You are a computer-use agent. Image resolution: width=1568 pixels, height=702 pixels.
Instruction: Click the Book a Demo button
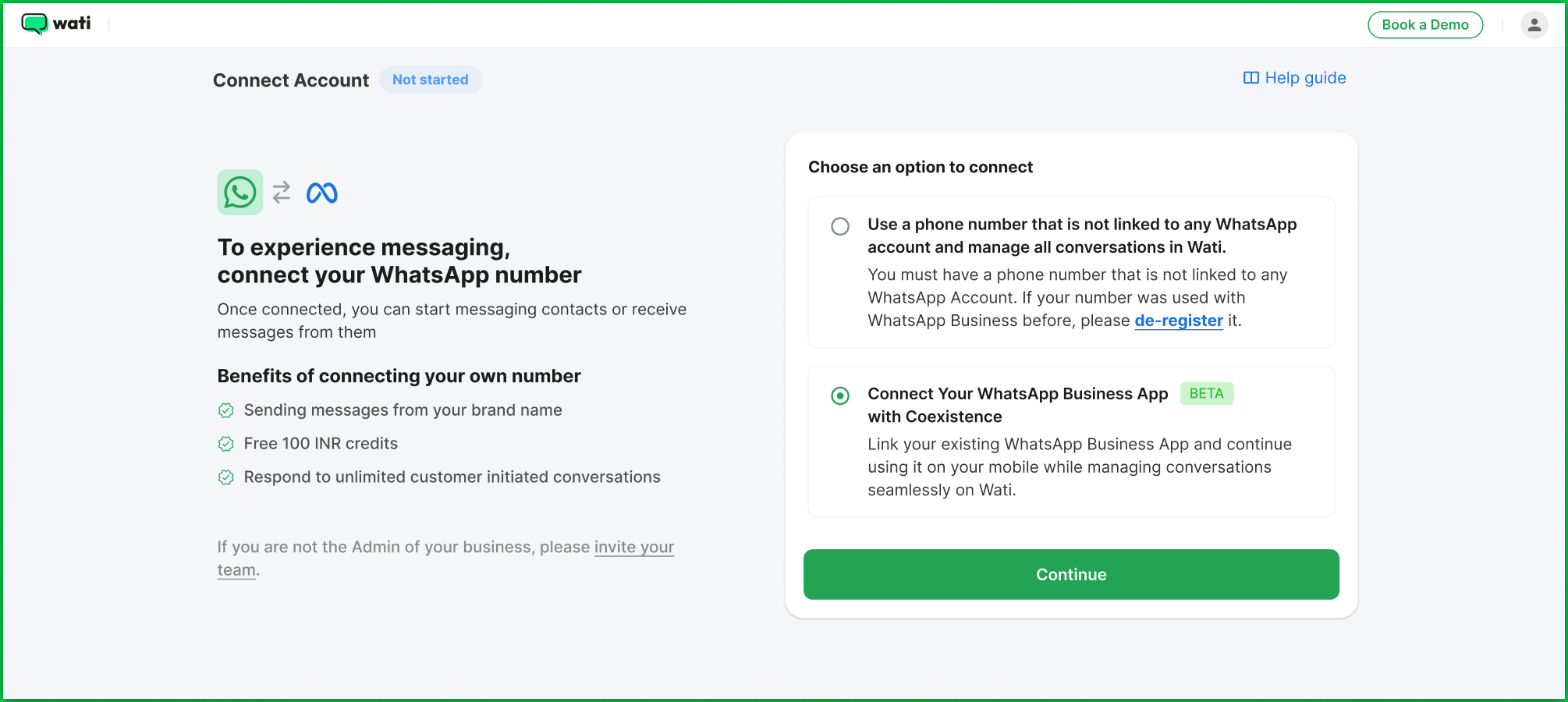[1424, 25]
